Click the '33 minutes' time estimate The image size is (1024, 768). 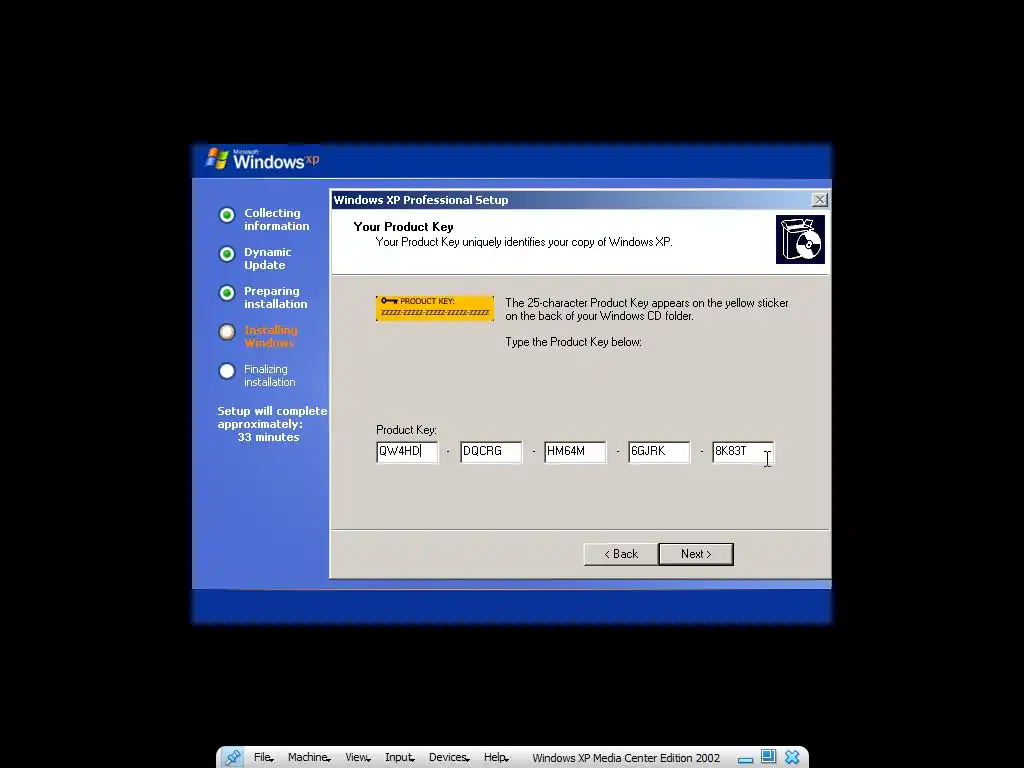coord(268,437)
